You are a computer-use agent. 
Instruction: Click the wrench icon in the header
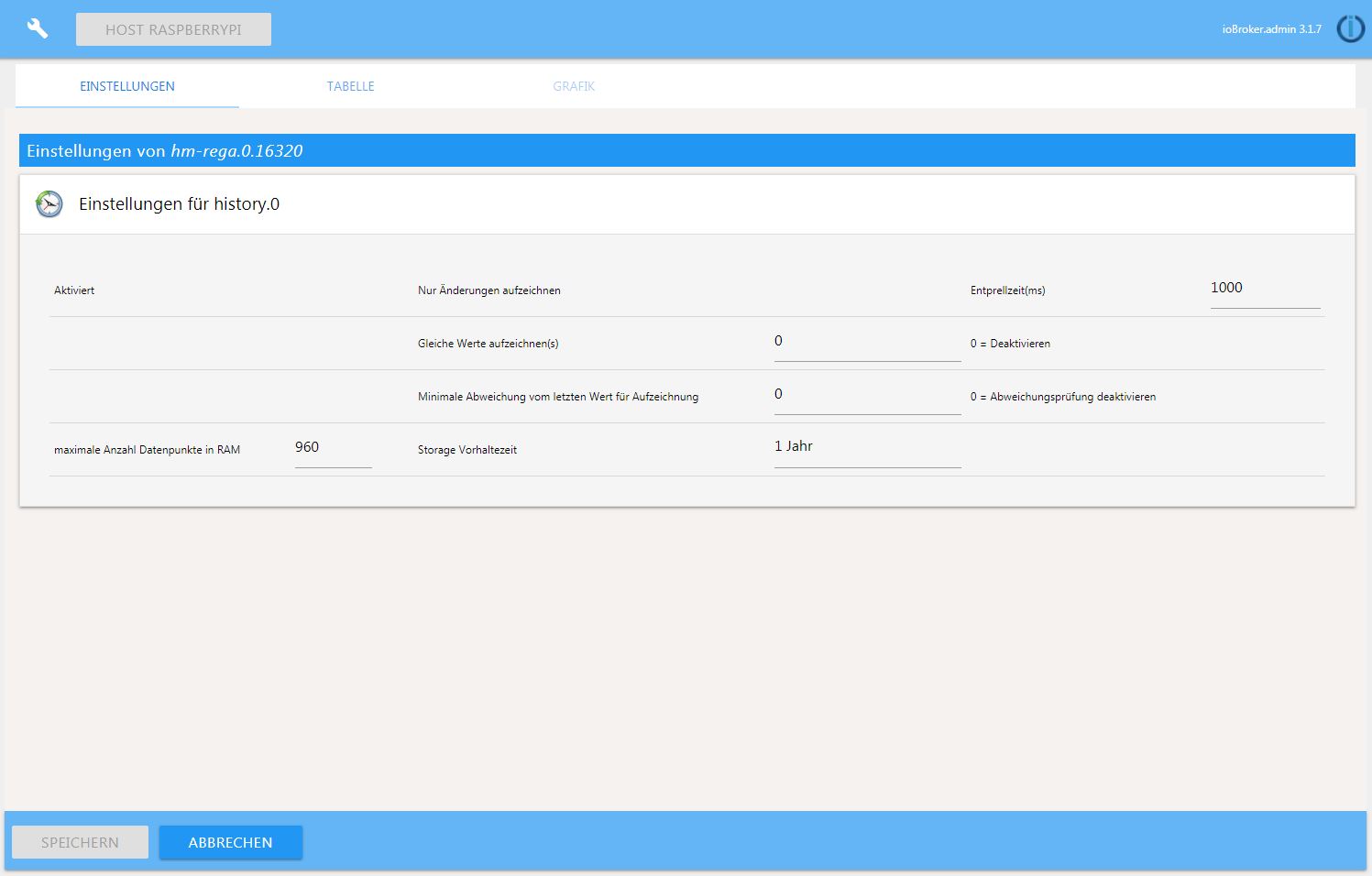pos(38,28)
